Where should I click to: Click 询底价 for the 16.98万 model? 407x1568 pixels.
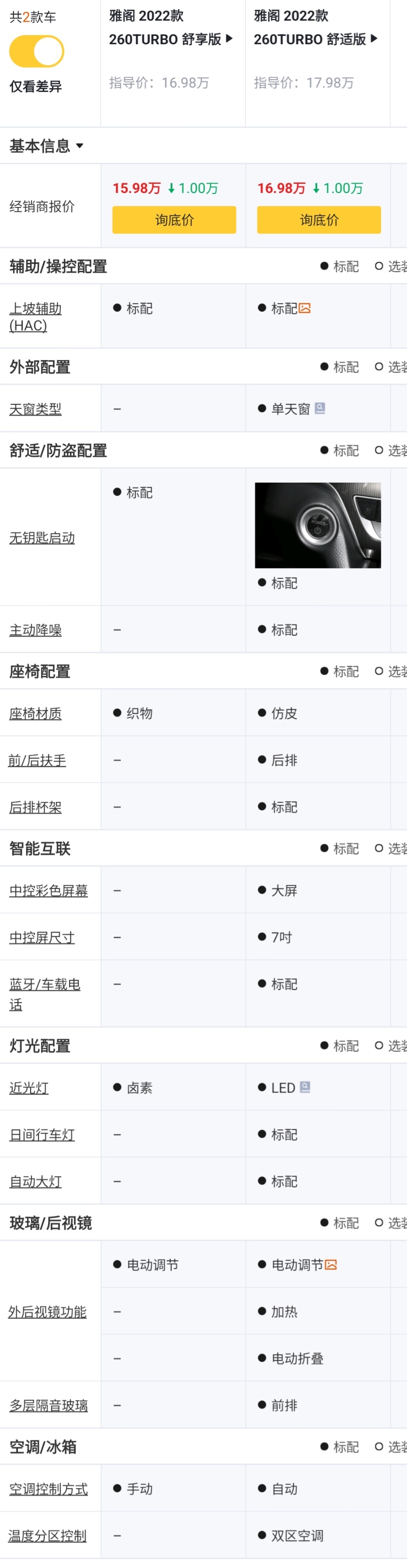(319, 220)
